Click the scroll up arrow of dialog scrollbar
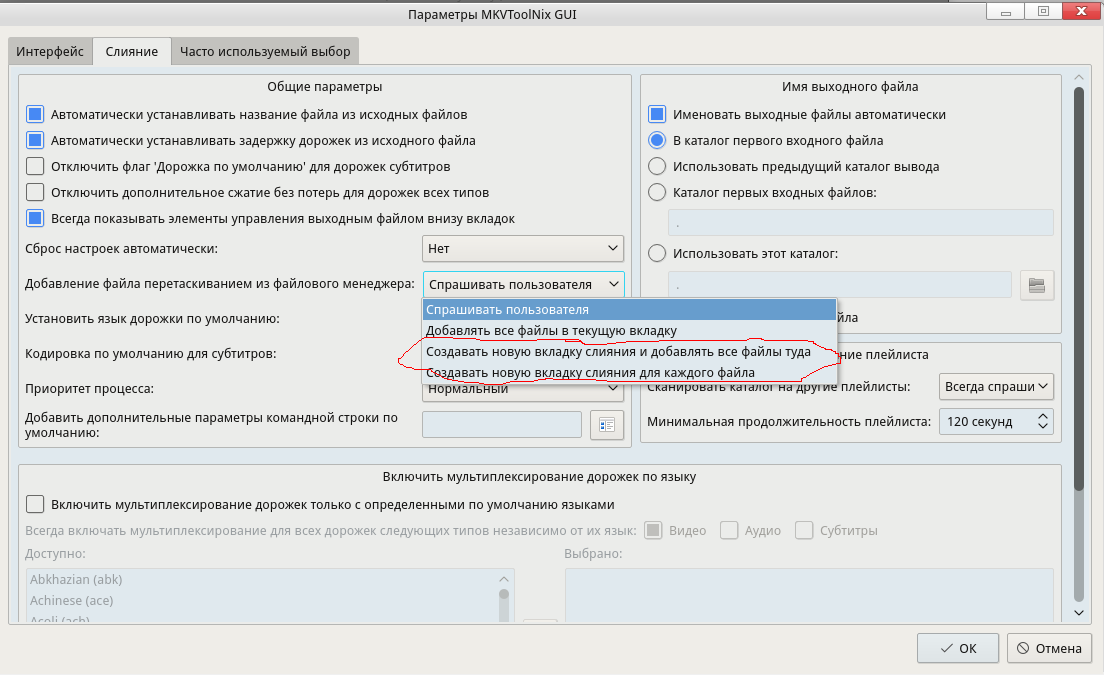Screen dimensions: 1104x675 [x=1079, y=77]
